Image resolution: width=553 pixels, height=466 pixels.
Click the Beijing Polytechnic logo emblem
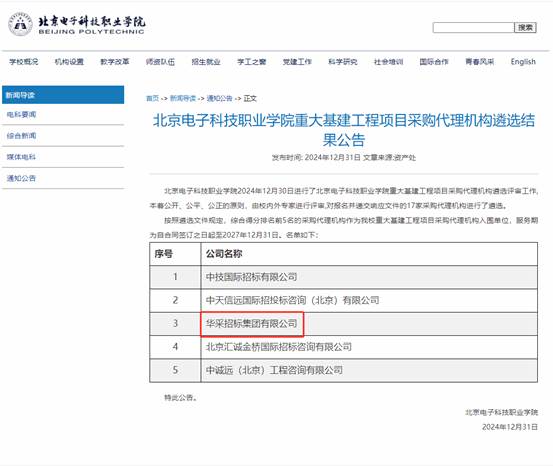coord(20,24)
